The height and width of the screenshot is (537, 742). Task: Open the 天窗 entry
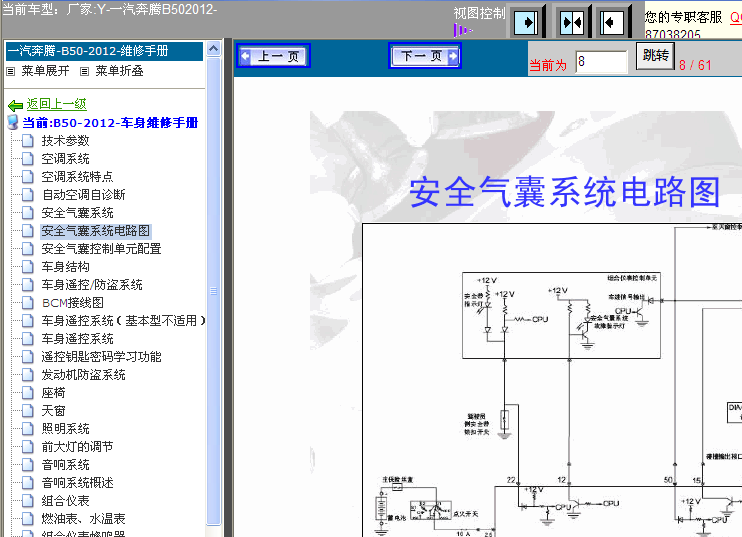click(x=53, y=410)
